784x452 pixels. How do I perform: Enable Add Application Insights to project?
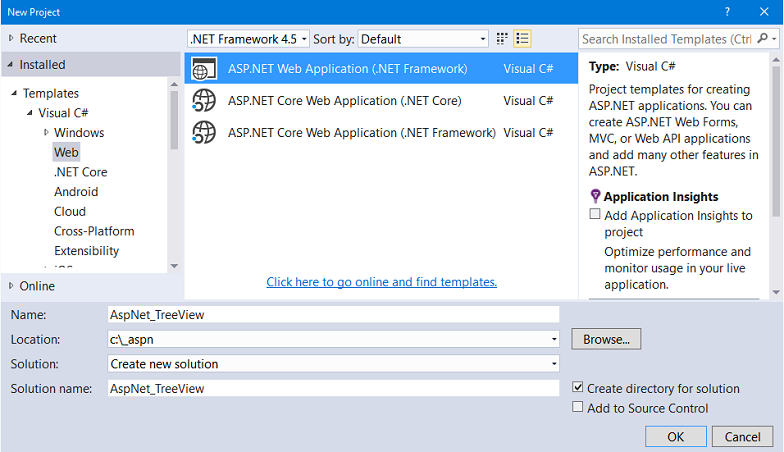tap(594, 214)
